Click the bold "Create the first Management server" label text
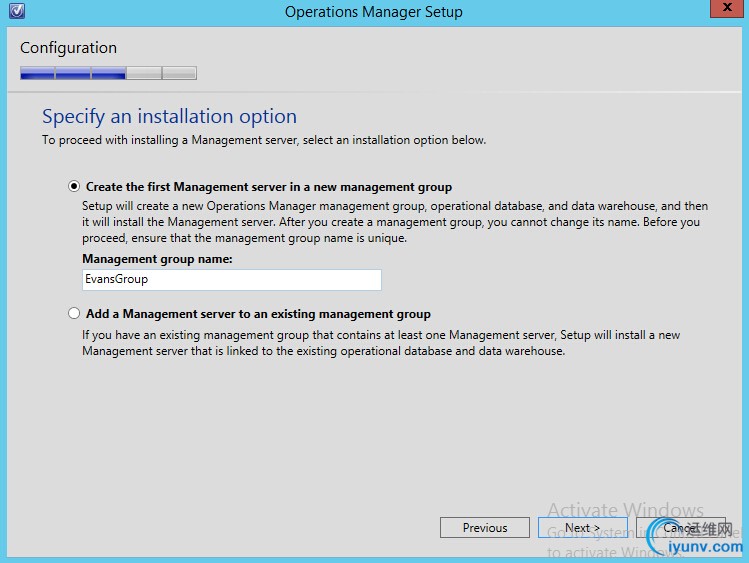Viewport: 749px width, 563px height. (x=269, y=187)
